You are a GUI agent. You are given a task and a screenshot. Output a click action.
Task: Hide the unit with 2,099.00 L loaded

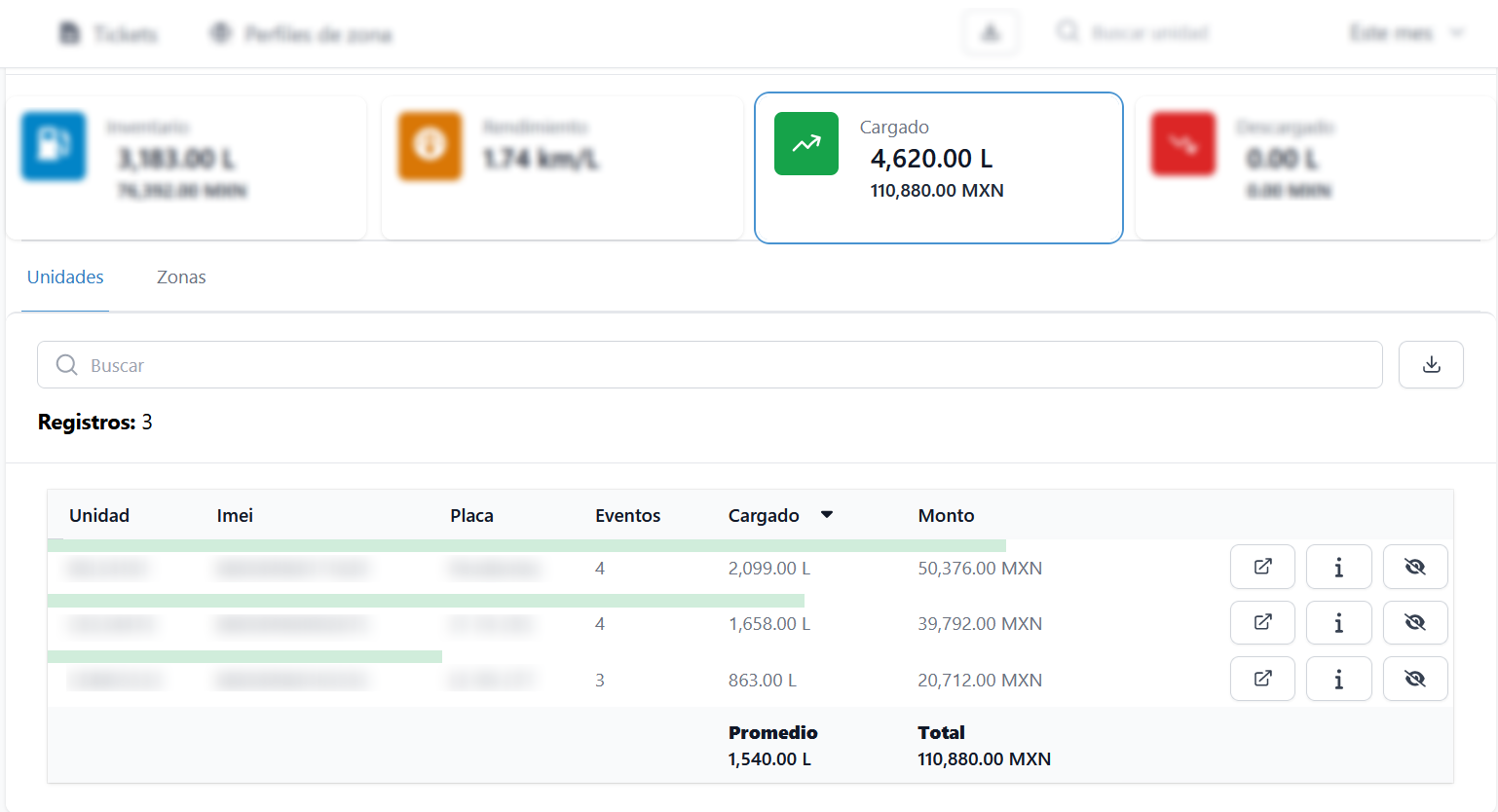[1414, 567]
